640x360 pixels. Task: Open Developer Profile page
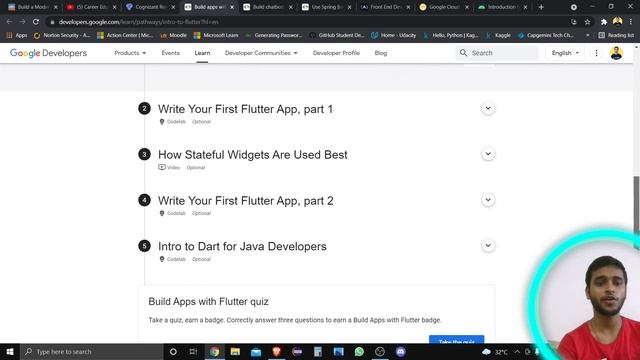click(x=336, y=53)
